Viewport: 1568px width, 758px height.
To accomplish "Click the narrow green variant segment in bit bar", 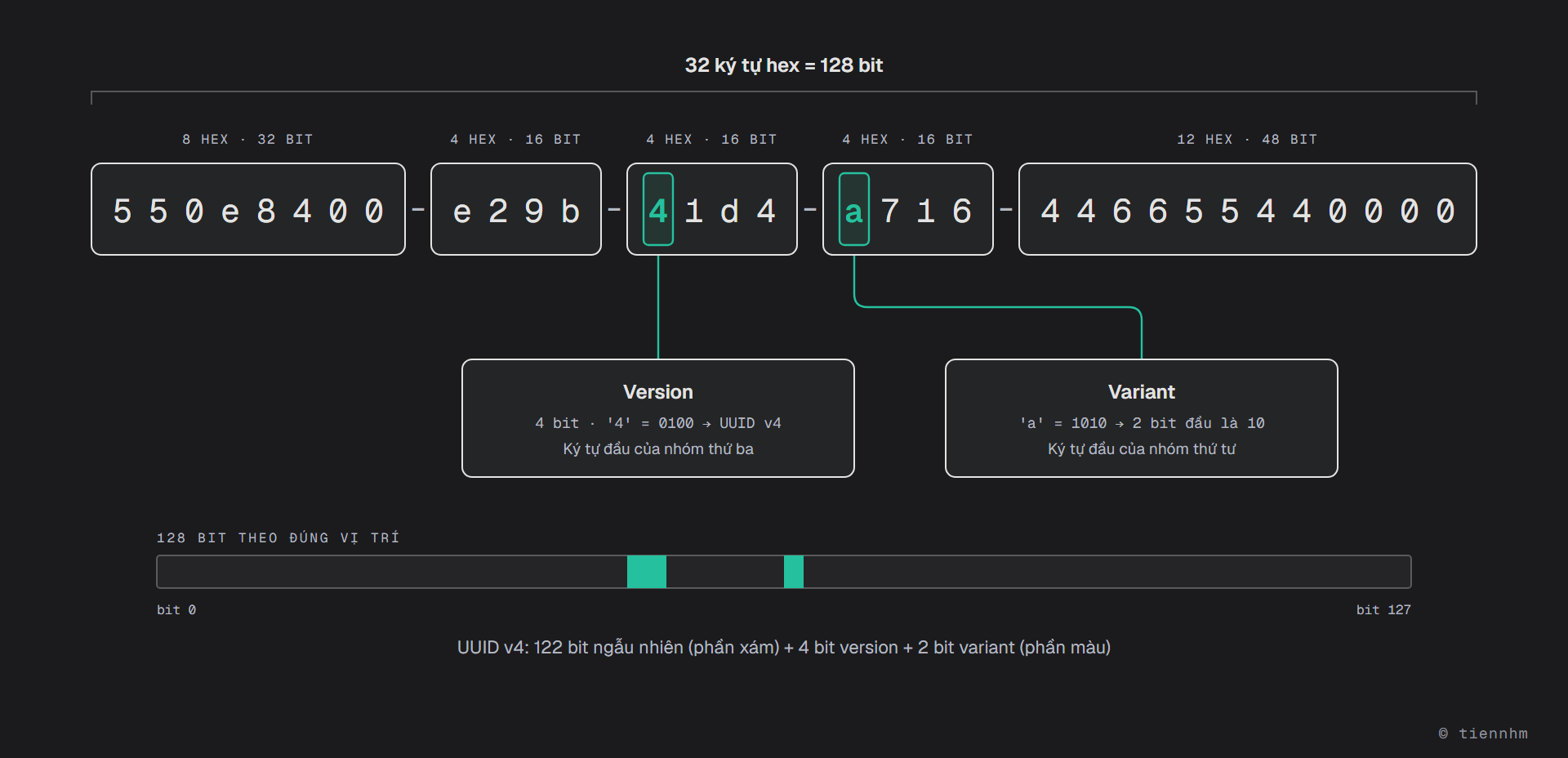I will (794, 572).
